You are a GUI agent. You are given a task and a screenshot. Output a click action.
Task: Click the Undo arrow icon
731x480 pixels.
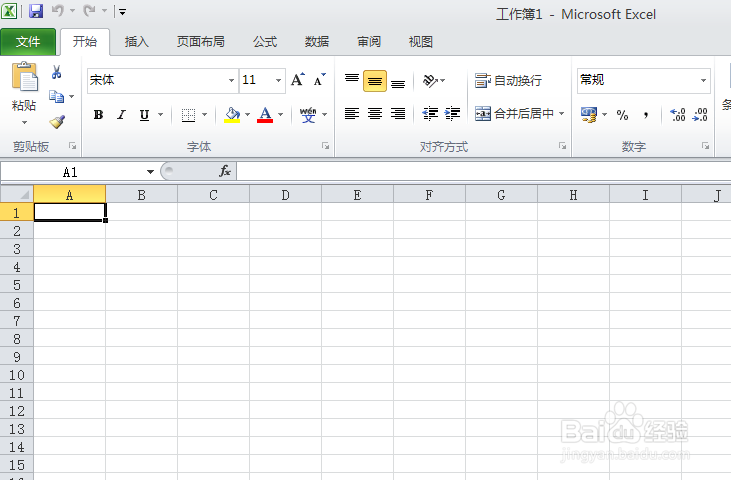(58, 10)
